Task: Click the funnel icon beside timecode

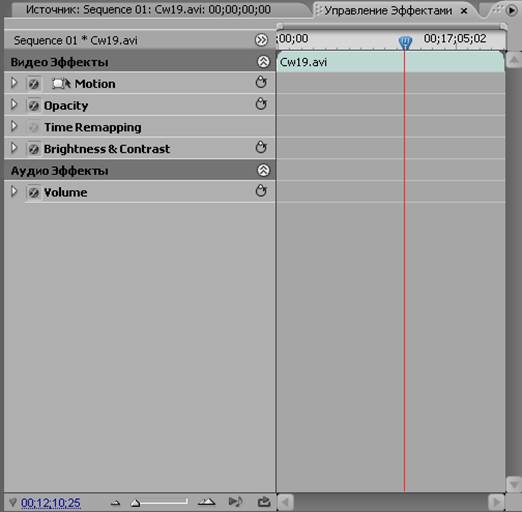Action: [13, 502]
